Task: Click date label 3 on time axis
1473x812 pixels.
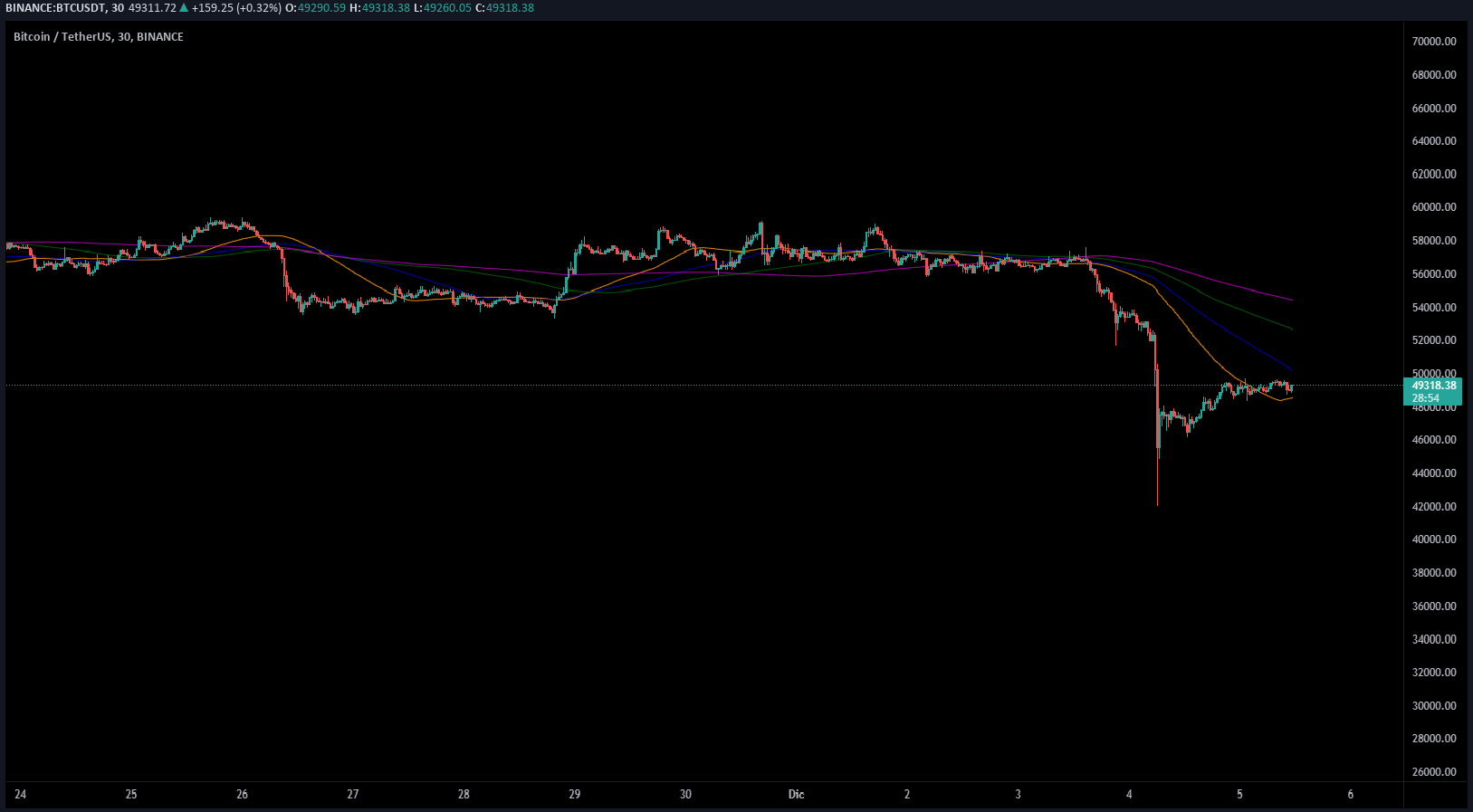Action: coord(1018,795)
